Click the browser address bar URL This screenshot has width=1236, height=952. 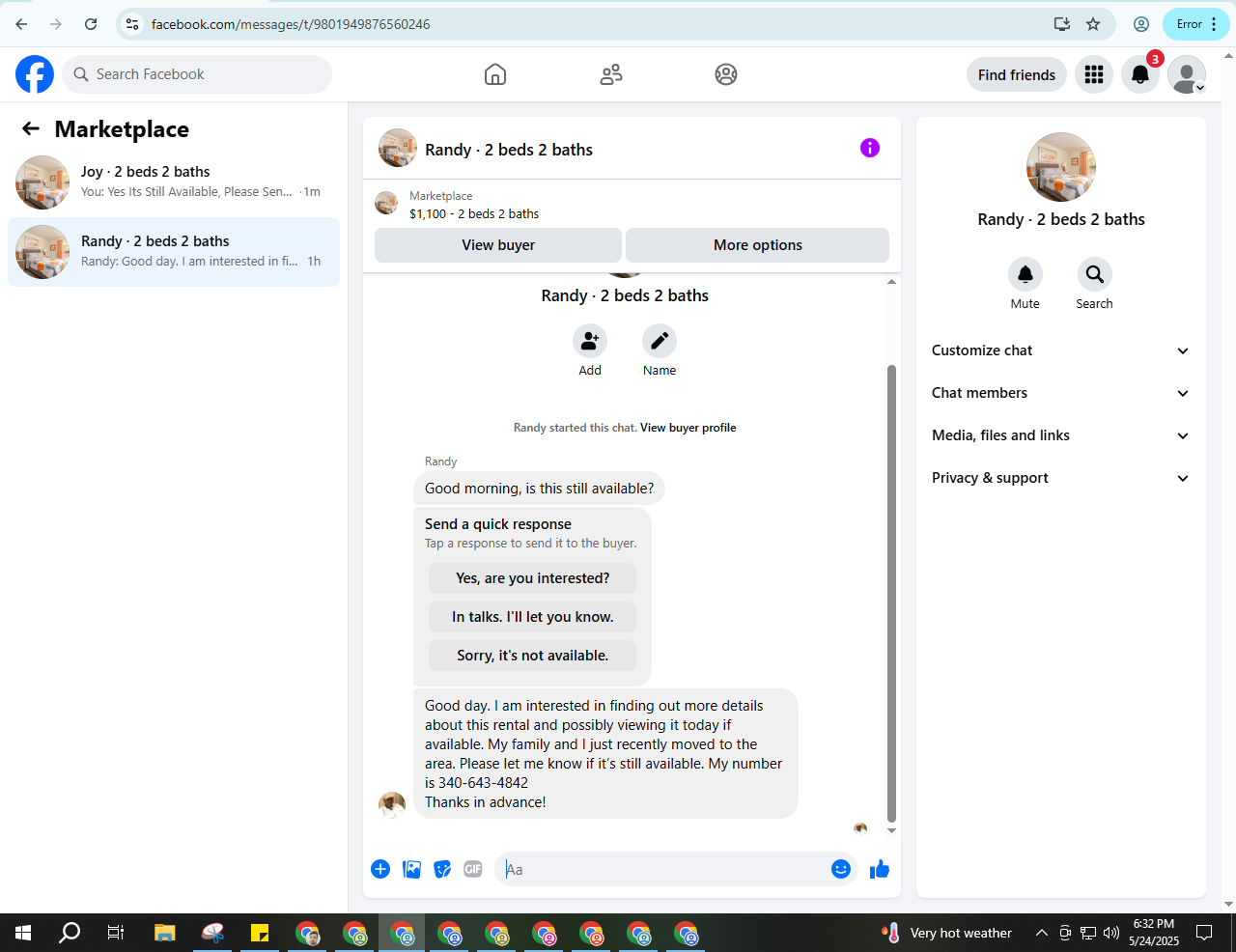point(291,24)
